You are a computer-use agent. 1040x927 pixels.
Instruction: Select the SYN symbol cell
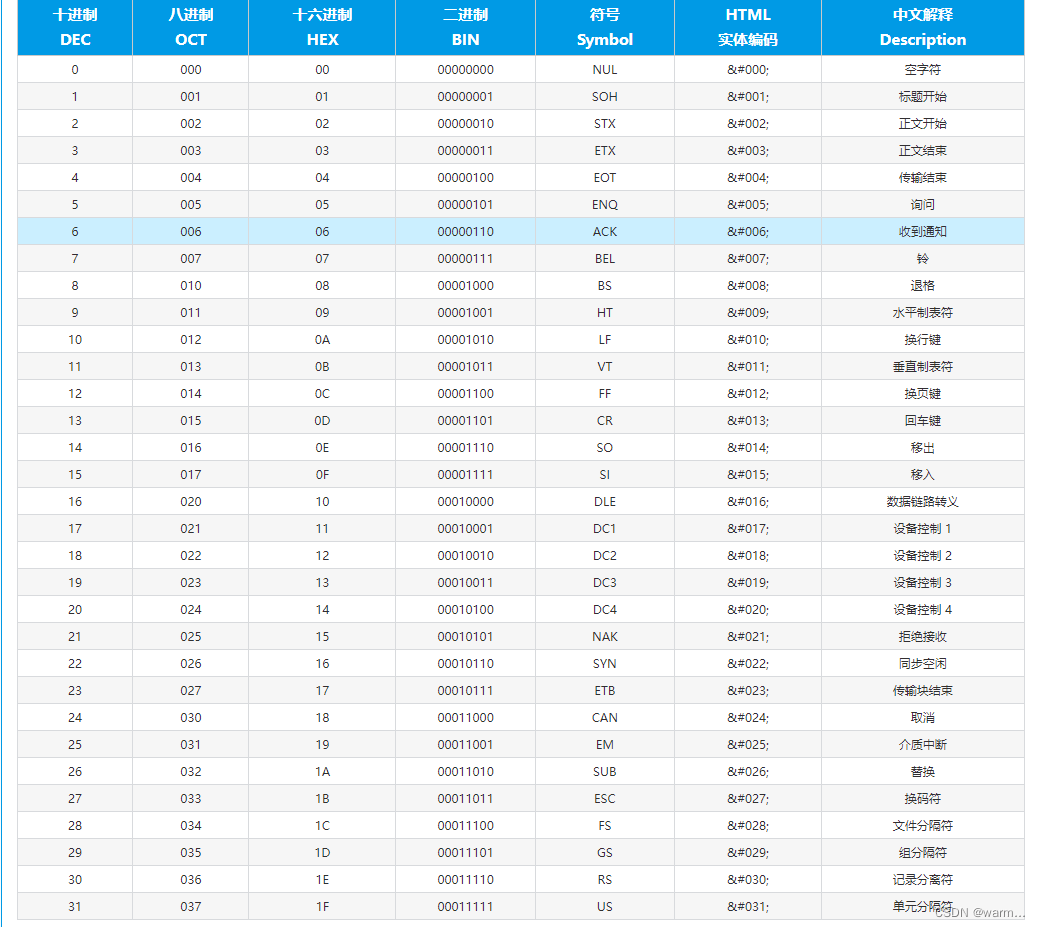coord(605,664)
